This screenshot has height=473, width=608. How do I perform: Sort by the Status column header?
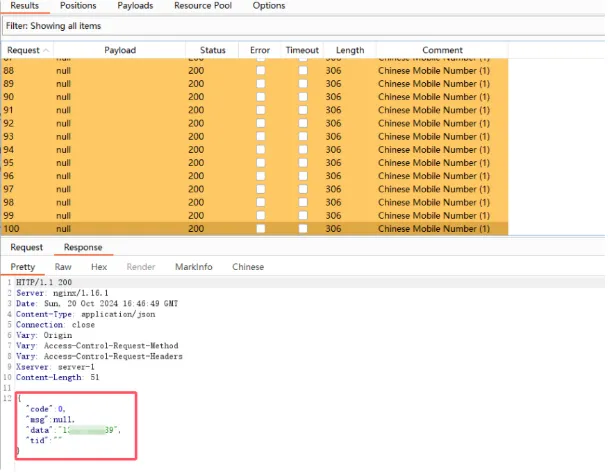point(212,50)
